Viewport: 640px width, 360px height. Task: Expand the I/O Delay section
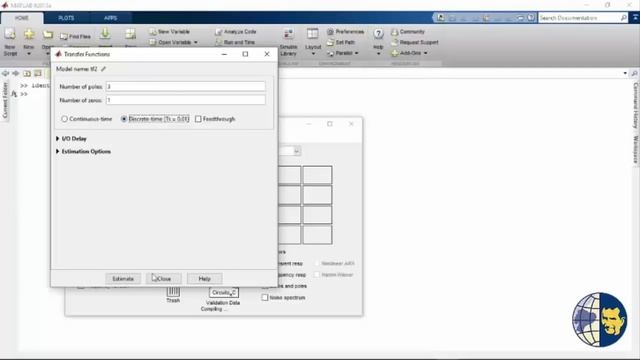[58, 139]
